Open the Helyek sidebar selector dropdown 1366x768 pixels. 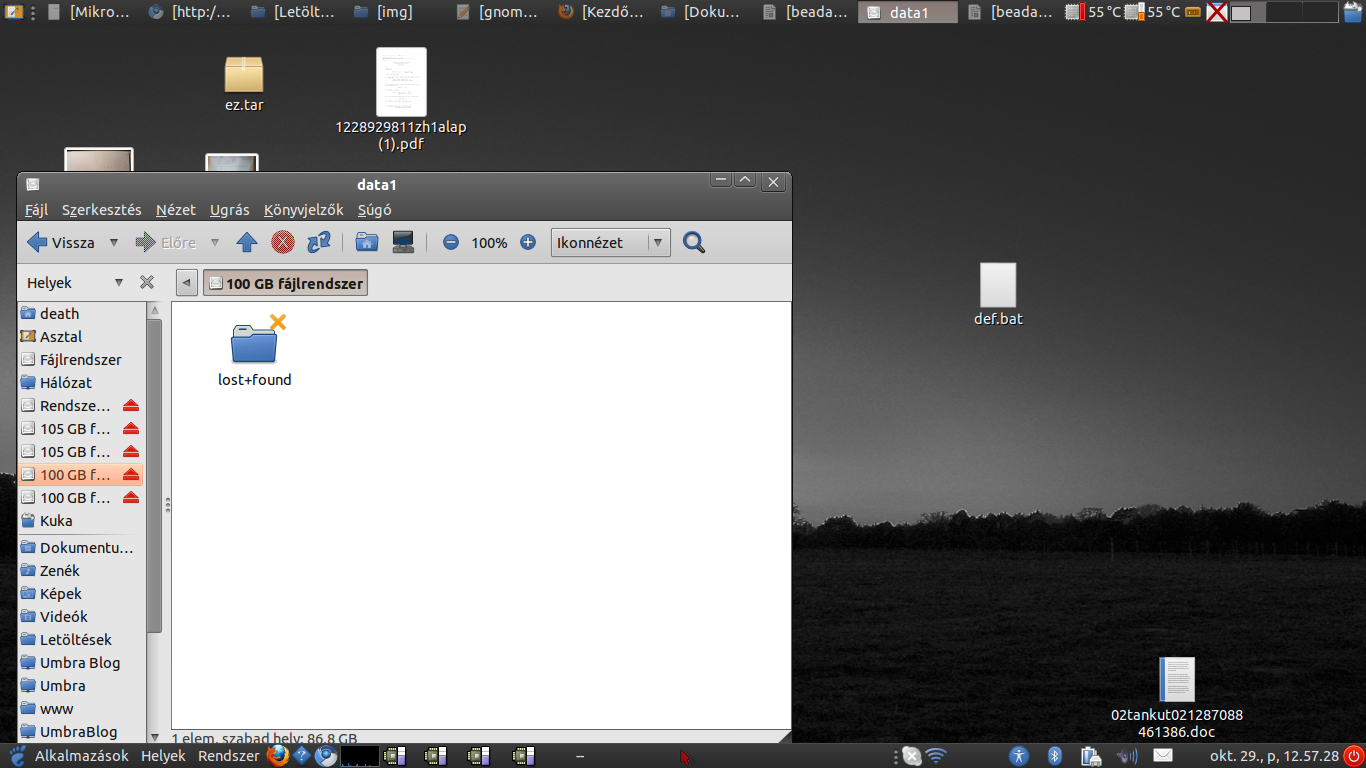[119, 283]
